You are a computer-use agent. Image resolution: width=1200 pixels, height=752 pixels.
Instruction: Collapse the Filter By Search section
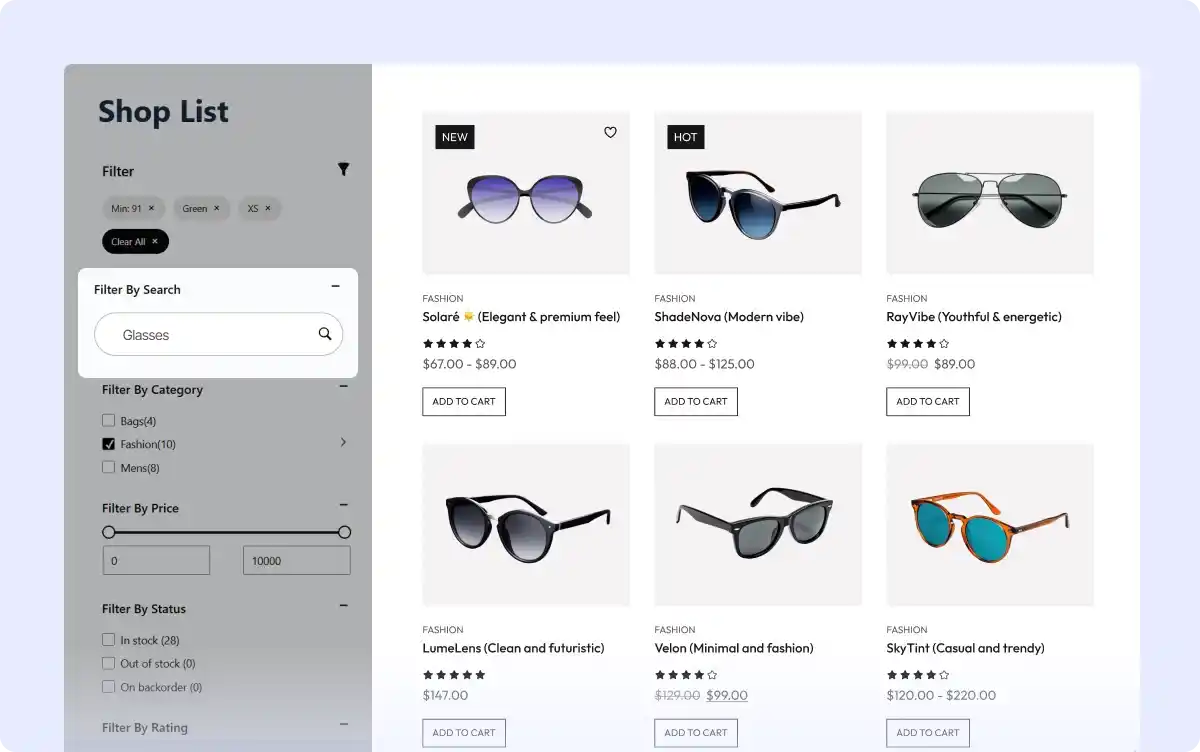pos(336,287)
